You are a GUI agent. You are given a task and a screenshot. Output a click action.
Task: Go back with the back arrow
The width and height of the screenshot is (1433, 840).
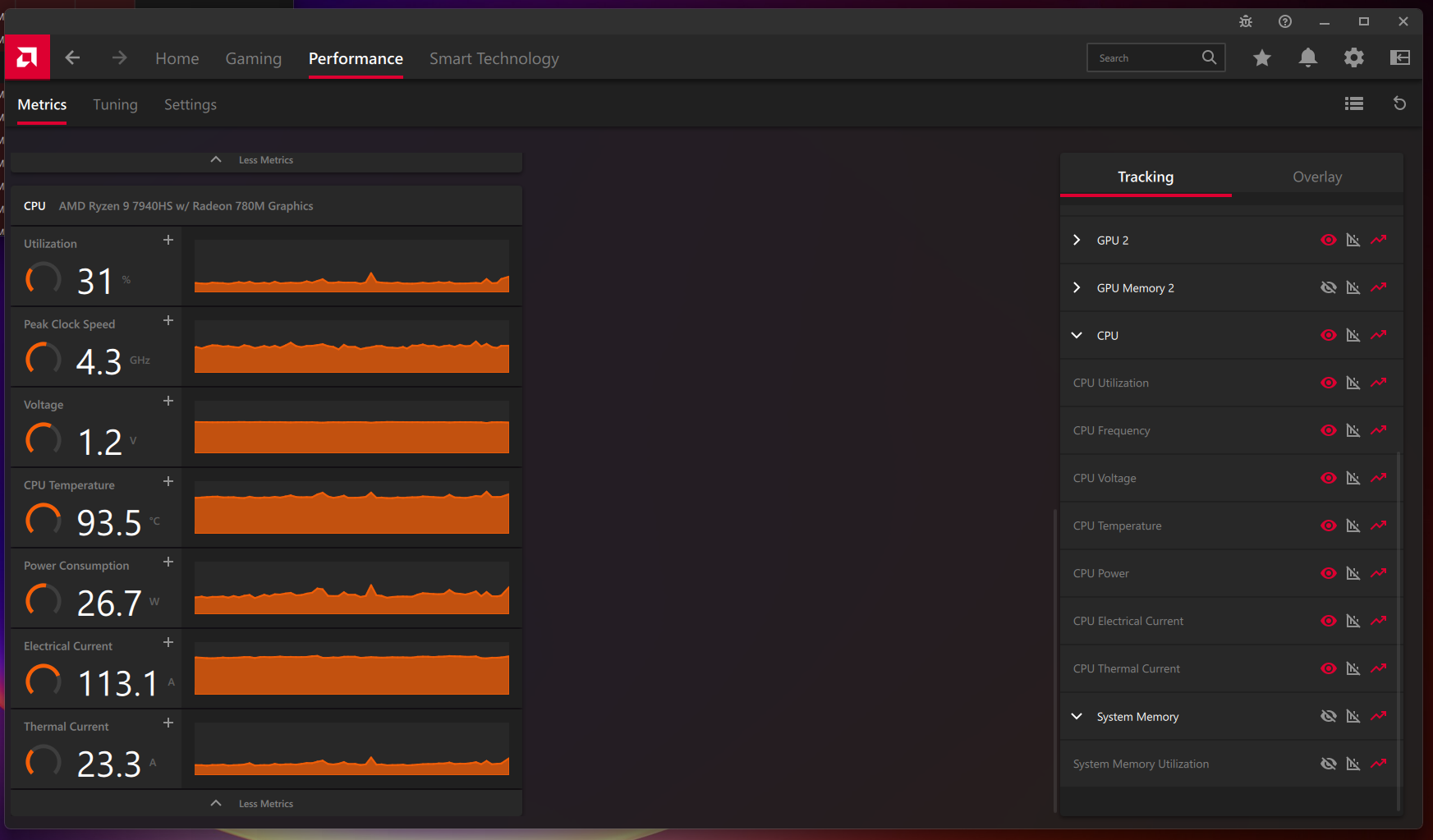pos(72,57)
